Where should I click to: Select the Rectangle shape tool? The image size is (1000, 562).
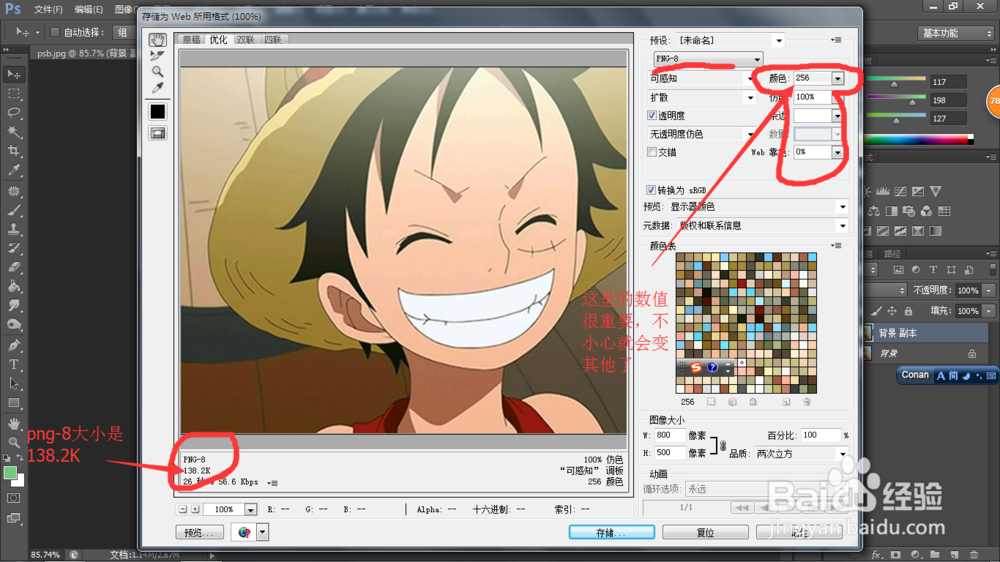pos(13,403)
